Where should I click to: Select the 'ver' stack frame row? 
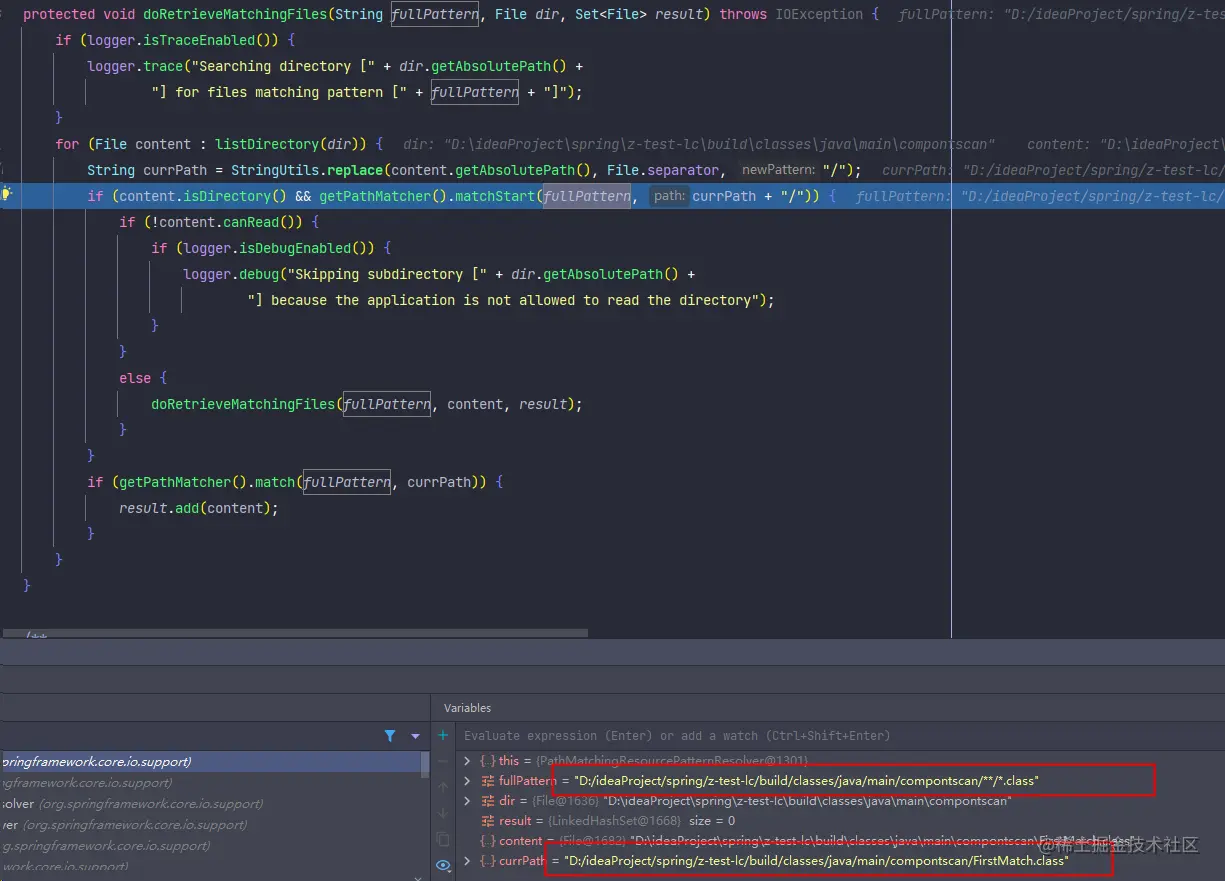(x=210, y=825)
